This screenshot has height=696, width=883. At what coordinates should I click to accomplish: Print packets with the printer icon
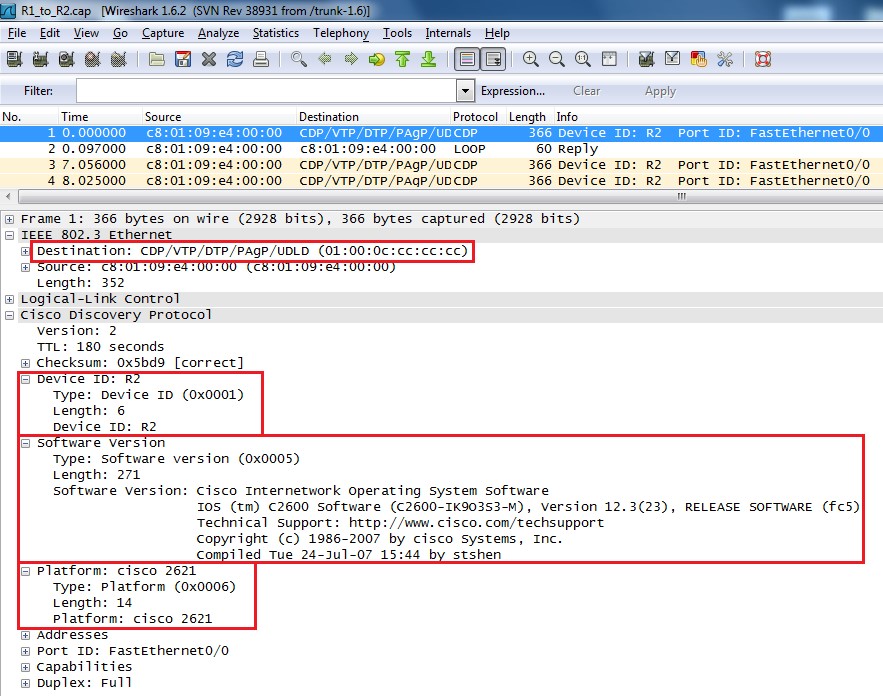261,59
